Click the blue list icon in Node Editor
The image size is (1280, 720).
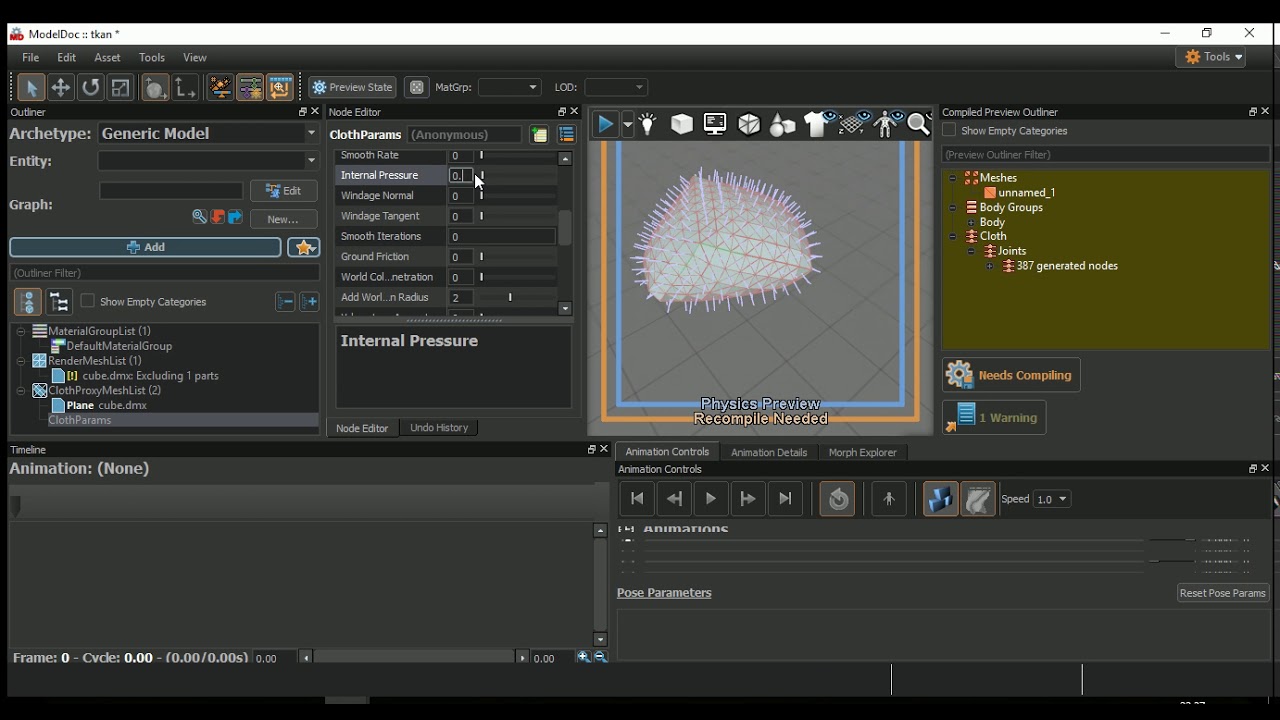(x=566, y=135)
